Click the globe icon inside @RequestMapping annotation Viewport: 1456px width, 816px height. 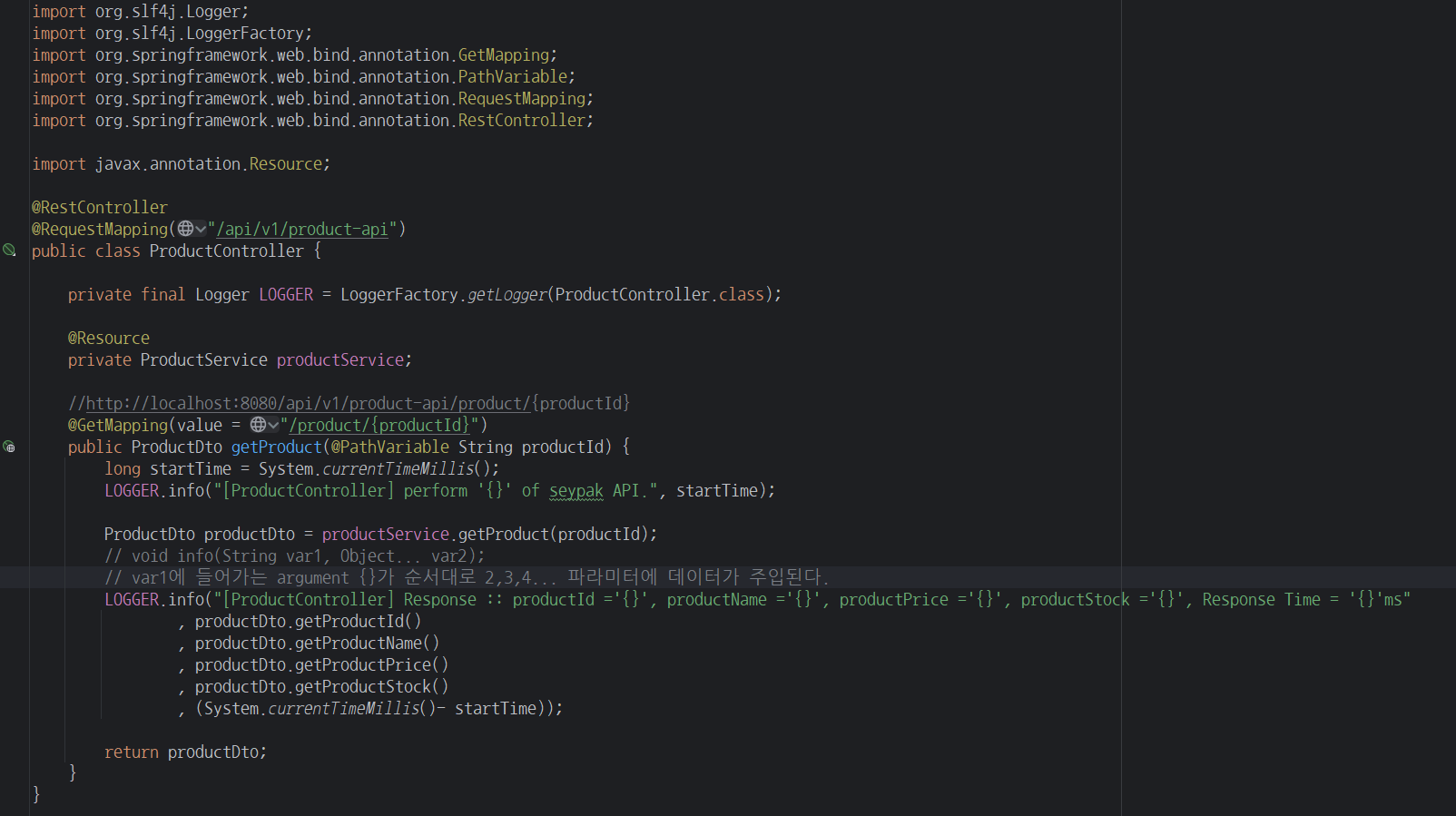tap(185, 229)
